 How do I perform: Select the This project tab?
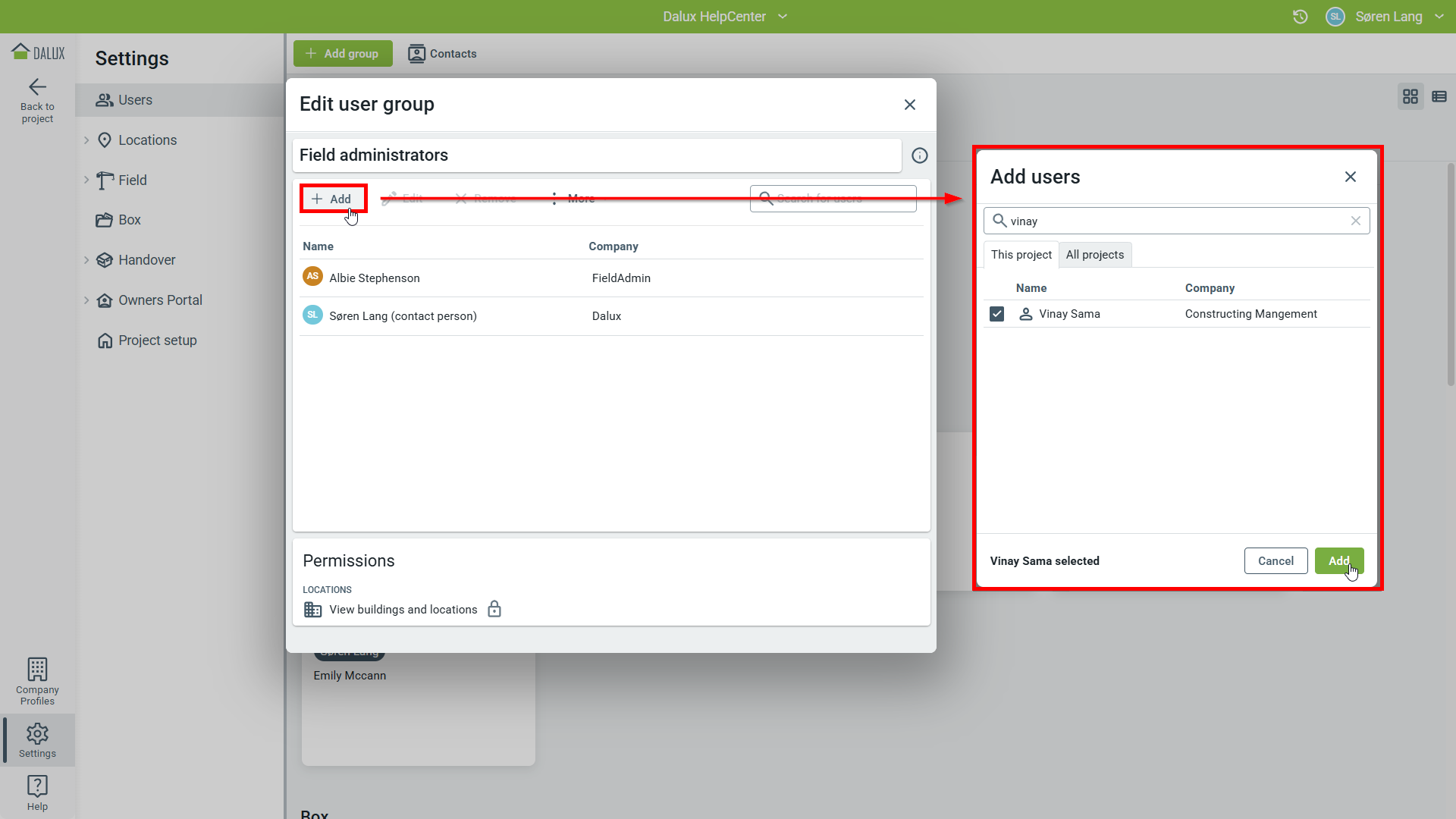[1020, 255]
